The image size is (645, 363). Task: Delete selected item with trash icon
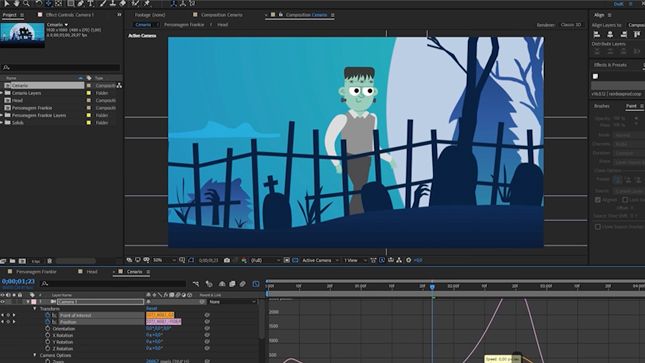click(x=49, y=261)
